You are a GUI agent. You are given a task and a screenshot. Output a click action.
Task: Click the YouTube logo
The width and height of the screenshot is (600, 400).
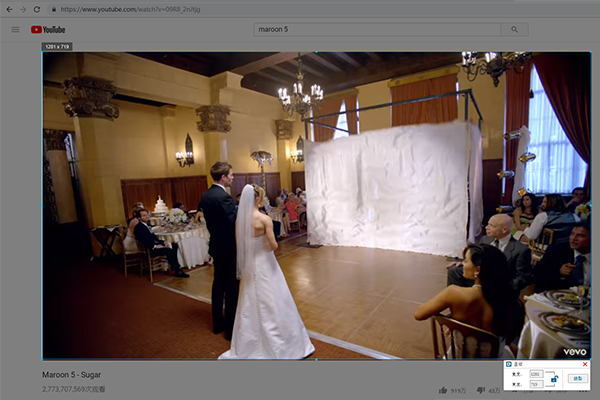tap(48, 29)
